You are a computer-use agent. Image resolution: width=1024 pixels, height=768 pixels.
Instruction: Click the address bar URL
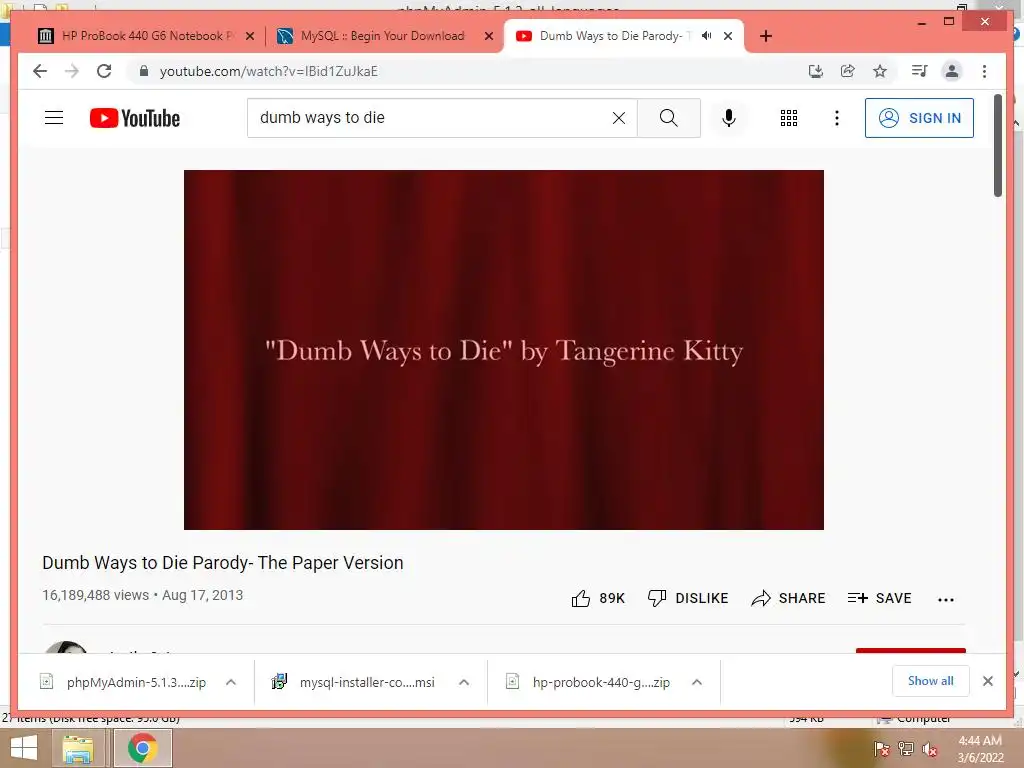(x=268, y=71)
